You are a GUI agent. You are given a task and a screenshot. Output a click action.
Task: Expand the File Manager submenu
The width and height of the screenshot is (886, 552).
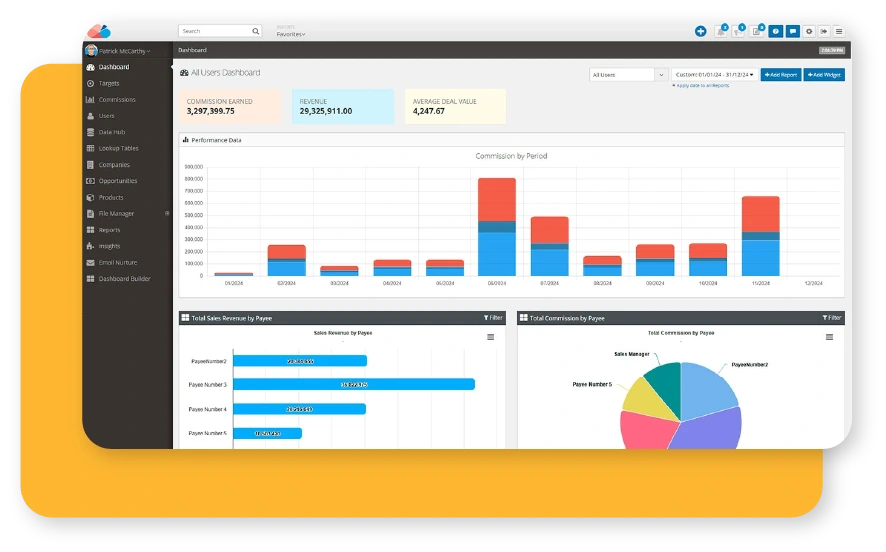(x=167, y=214)
